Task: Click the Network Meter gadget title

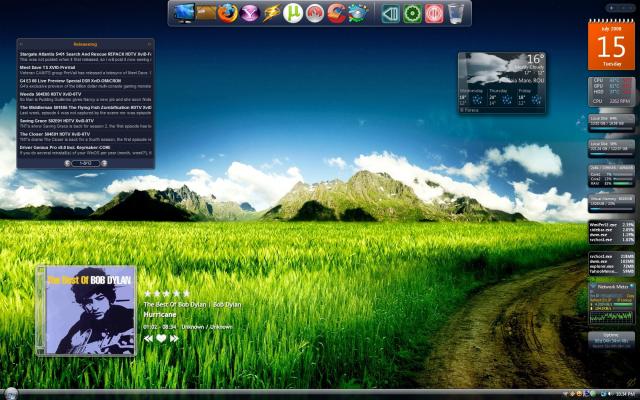Action: click(613, 287)
